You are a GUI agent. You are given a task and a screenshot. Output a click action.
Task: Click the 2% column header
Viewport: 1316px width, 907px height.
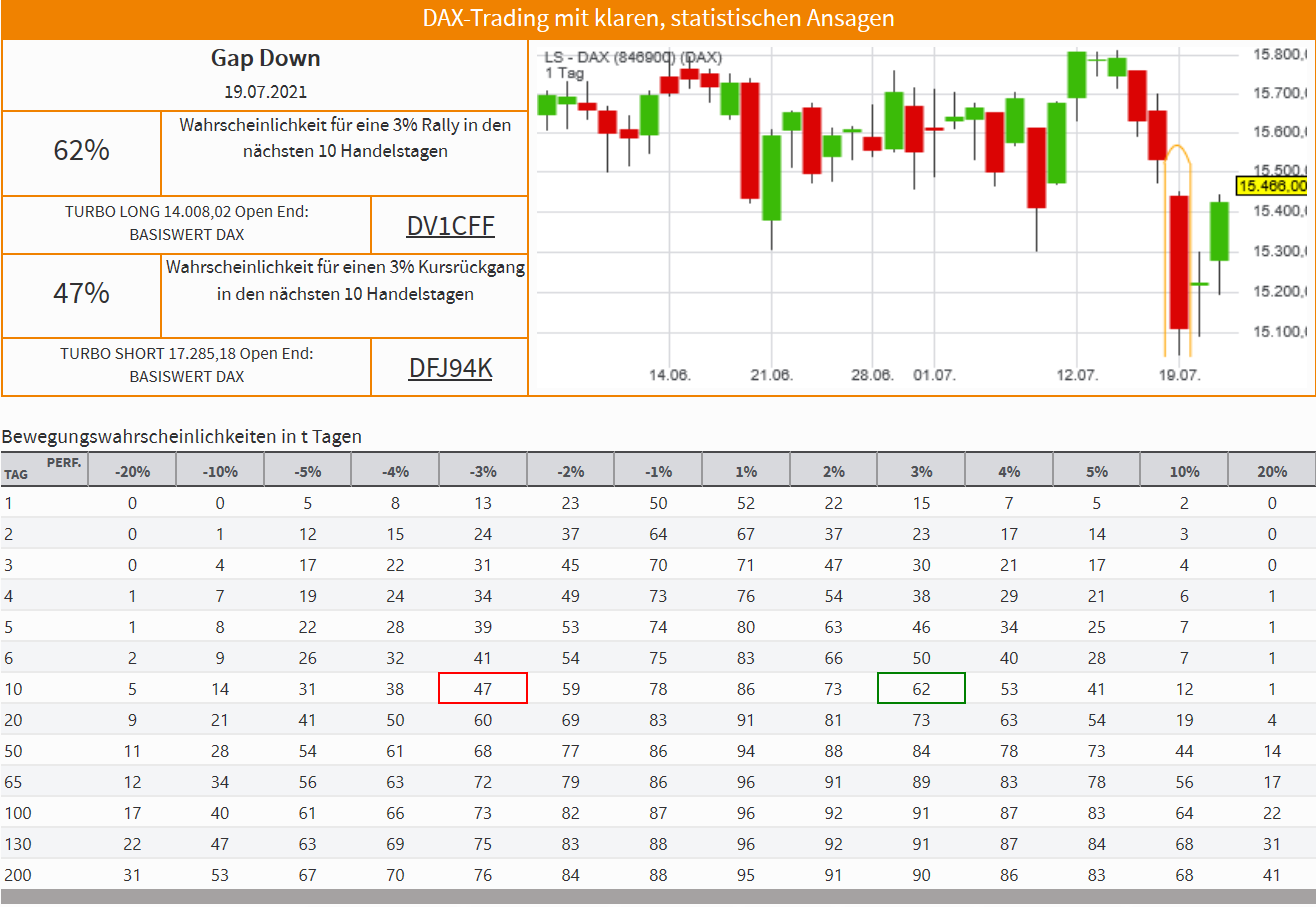point(834,471)
